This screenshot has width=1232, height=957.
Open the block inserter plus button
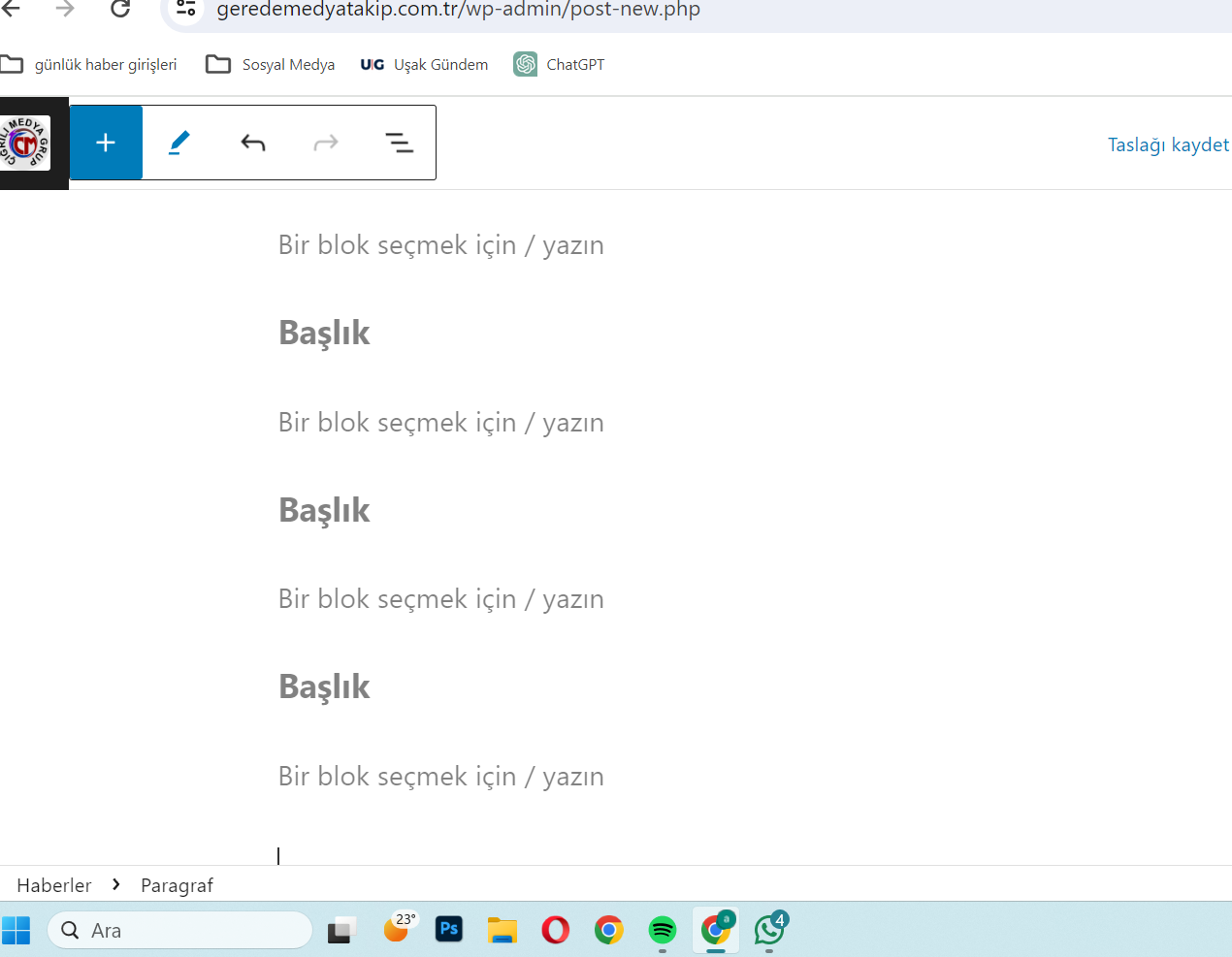point(106,143)
